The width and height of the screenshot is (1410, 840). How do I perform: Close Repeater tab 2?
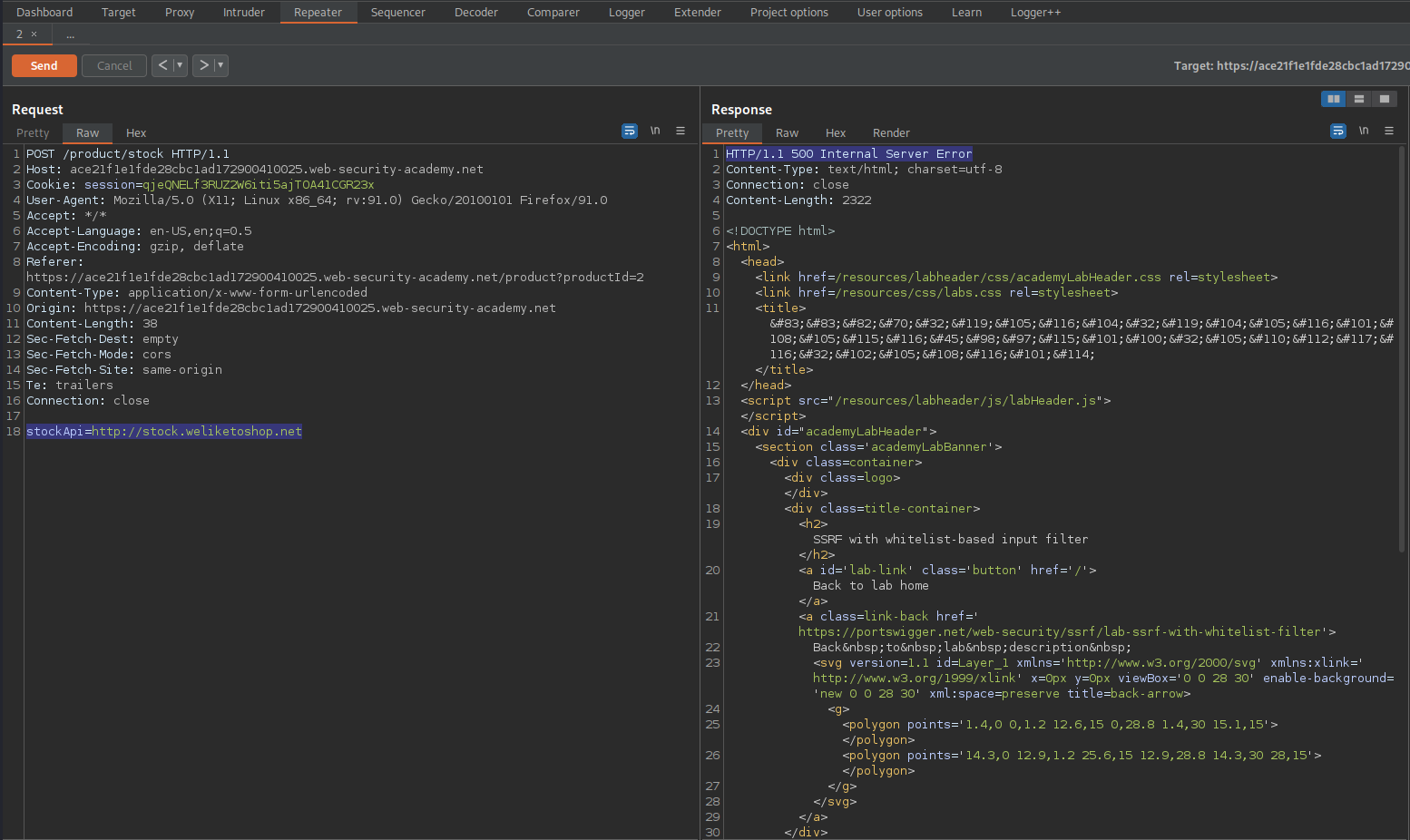tap(34, 34)
